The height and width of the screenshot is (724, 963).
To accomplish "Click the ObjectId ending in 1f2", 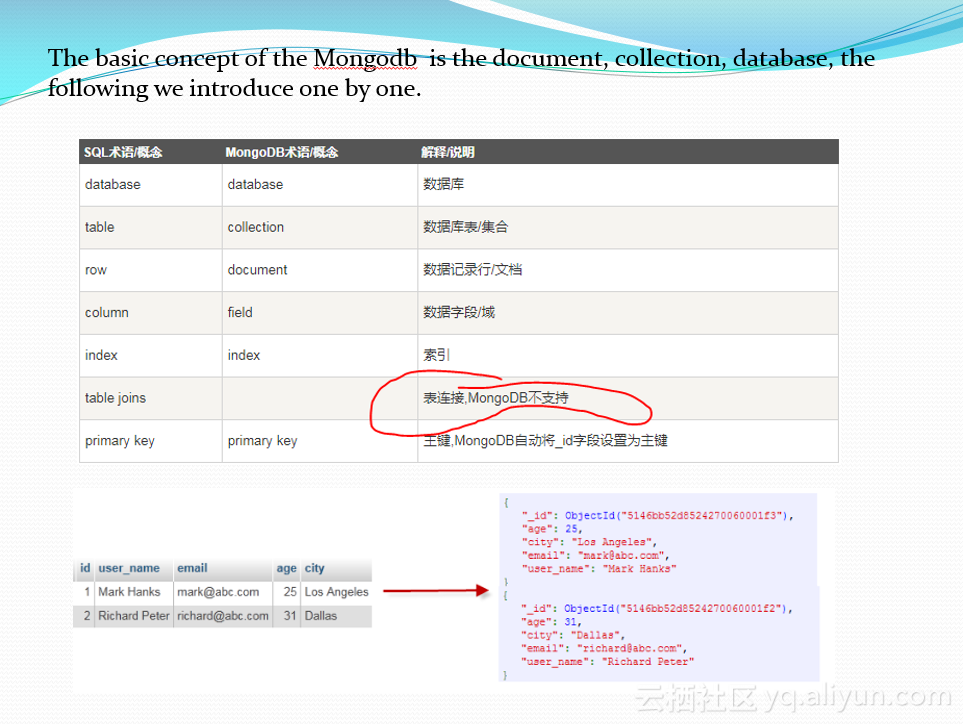I will [x=677, y=609].
